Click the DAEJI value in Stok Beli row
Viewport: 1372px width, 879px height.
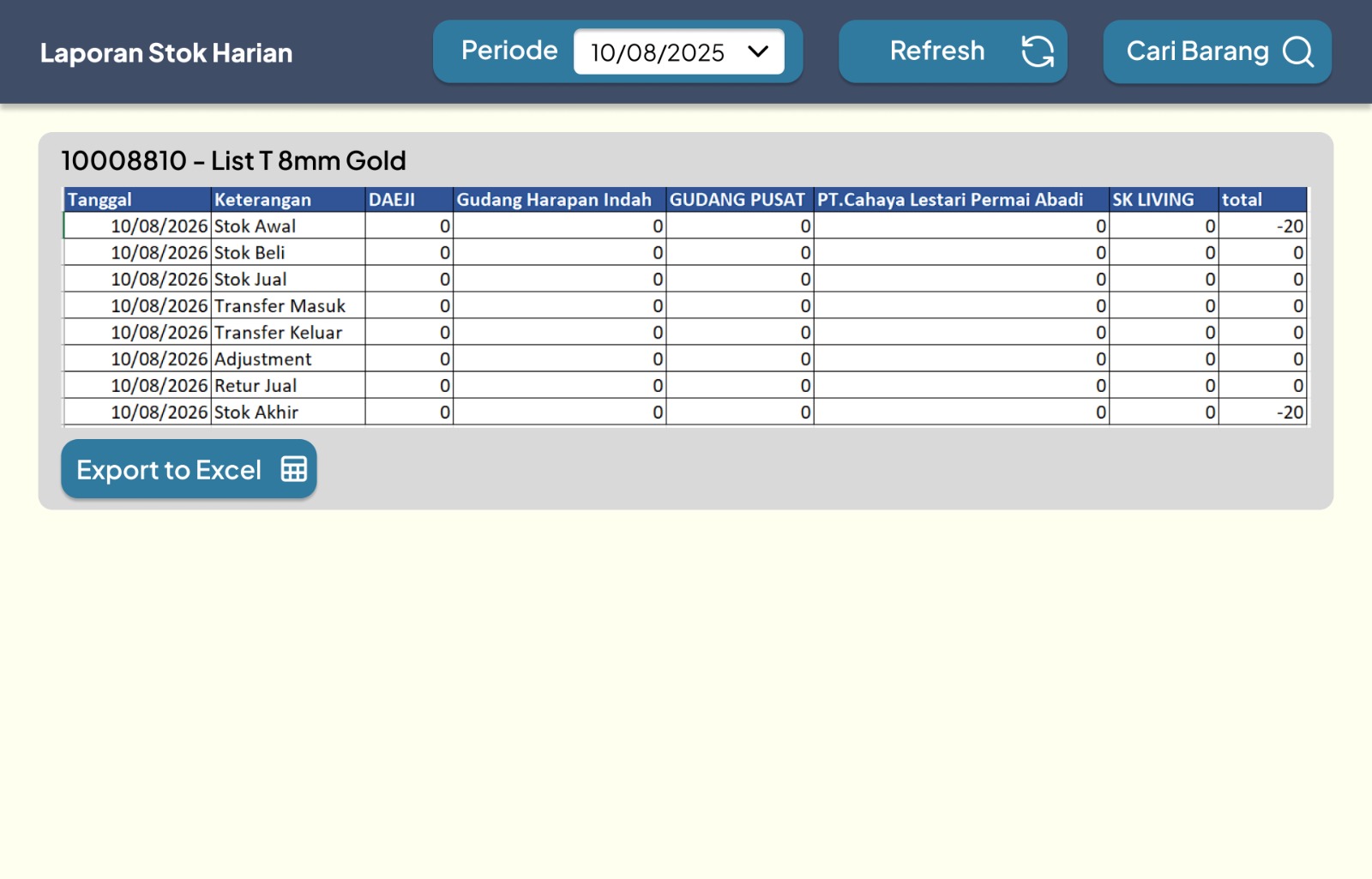[x=409, y=253]
